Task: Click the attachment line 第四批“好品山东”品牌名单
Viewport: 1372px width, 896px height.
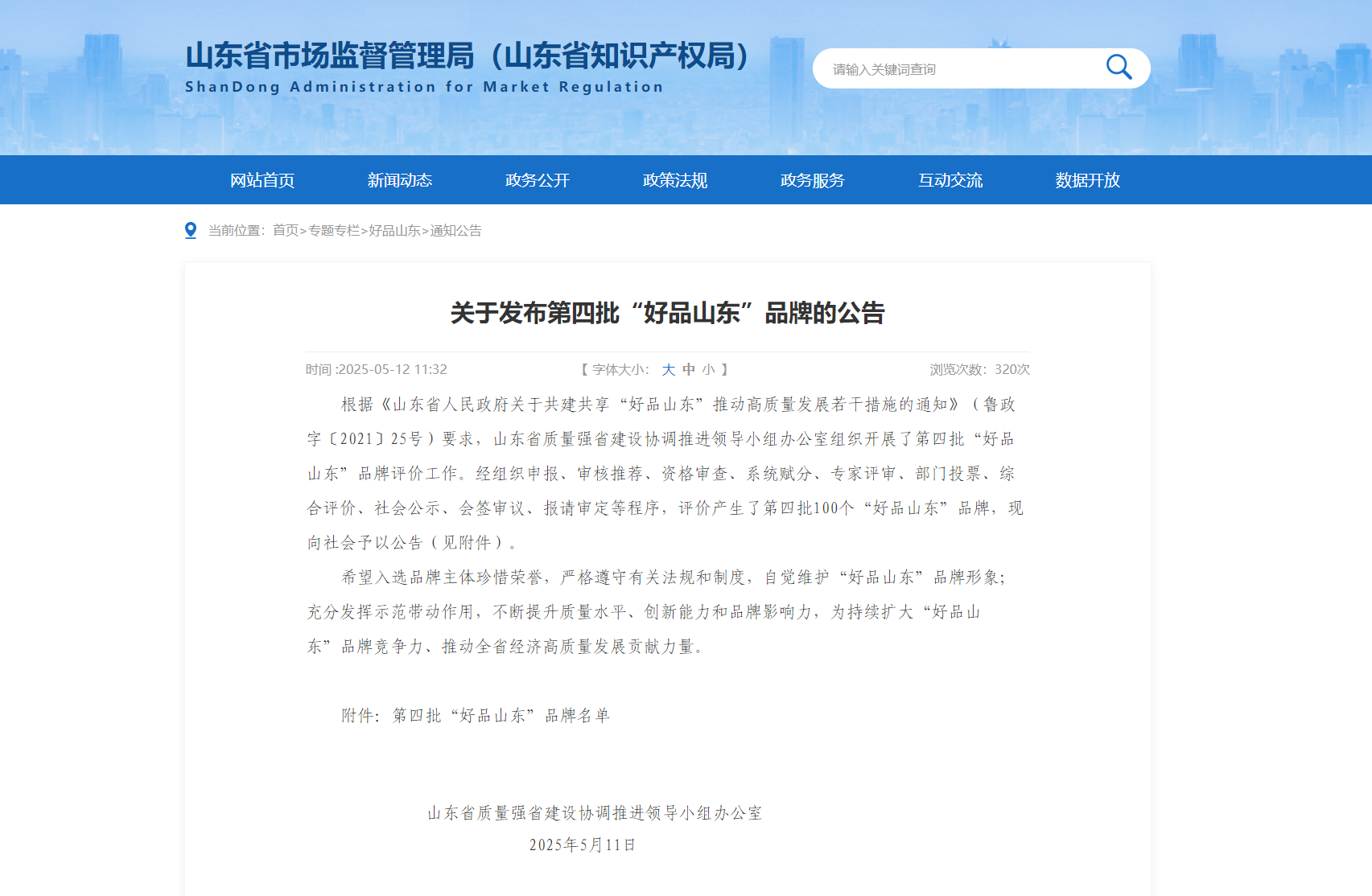Action: (501, 716)
